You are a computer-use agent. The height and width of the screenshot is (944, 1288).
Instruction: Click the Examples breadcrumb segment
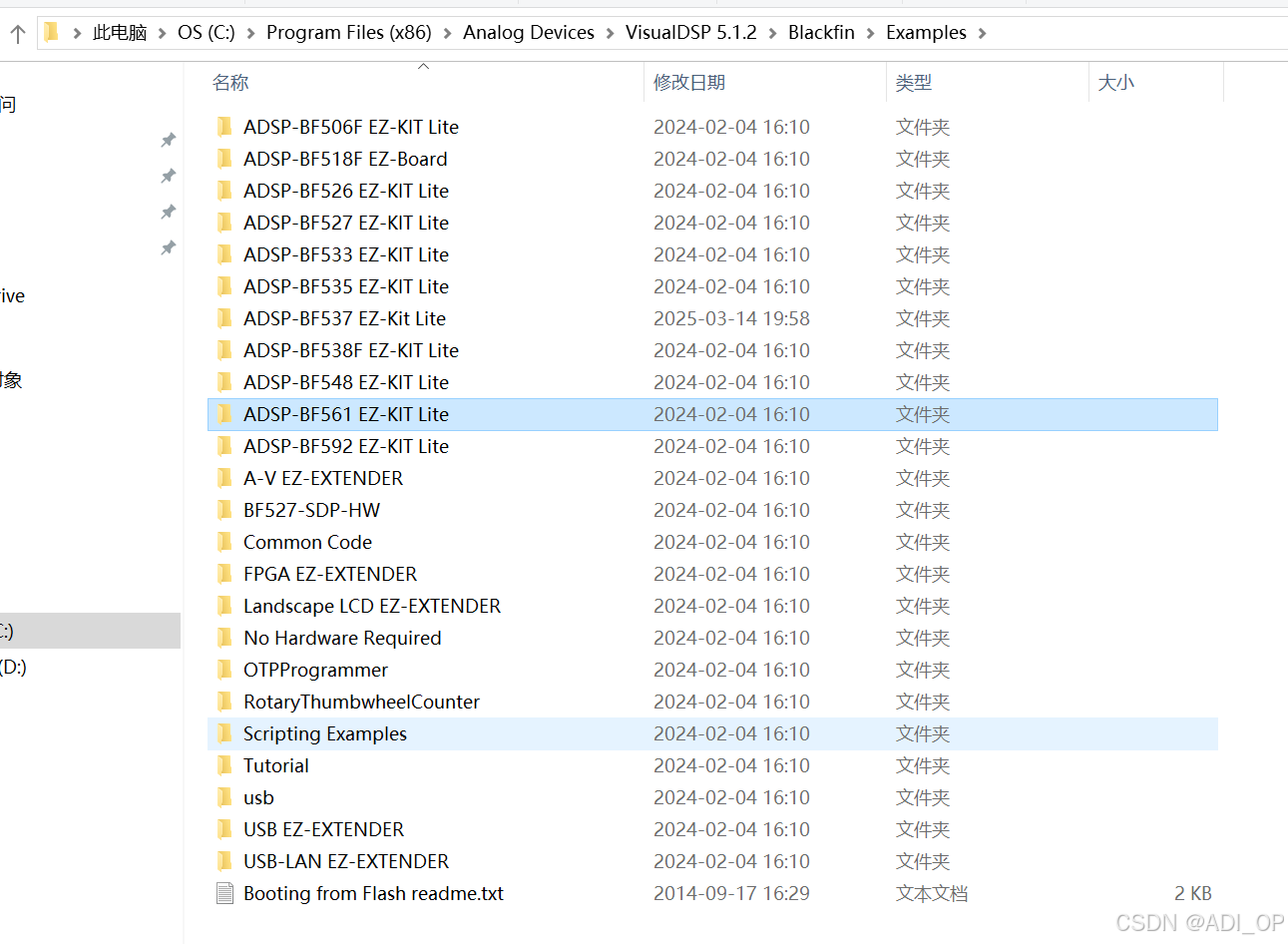pos(926,33)
